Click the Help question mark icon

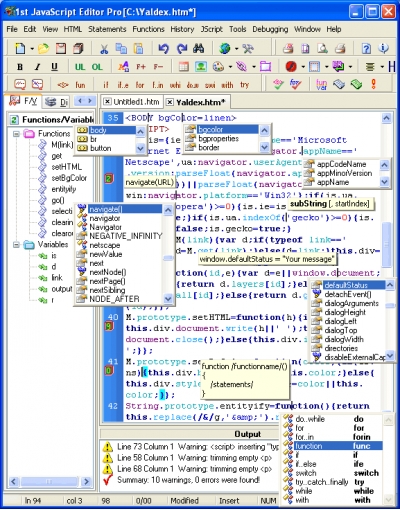366,49
